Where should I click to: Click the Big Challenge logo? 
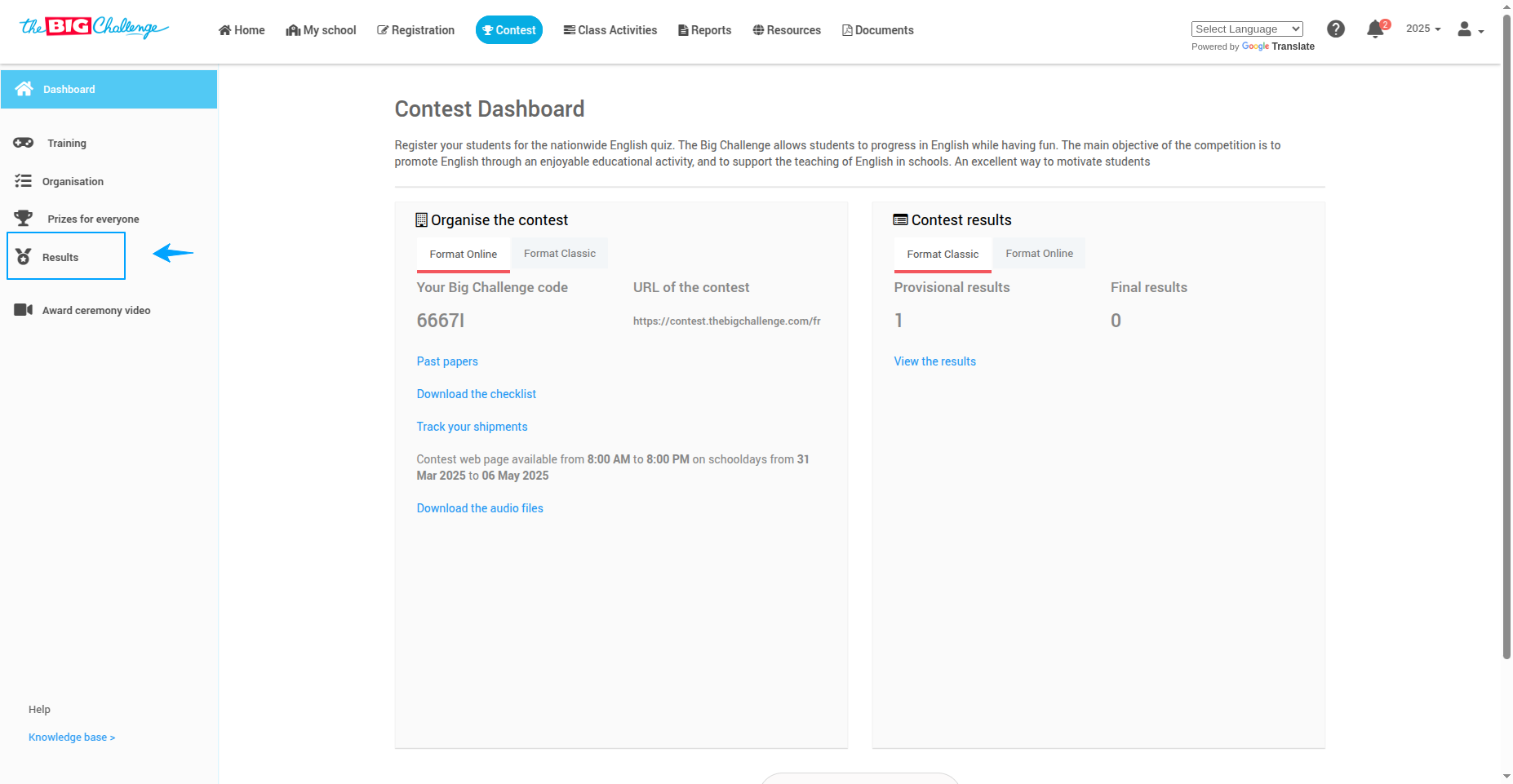(x=94, y=28)
